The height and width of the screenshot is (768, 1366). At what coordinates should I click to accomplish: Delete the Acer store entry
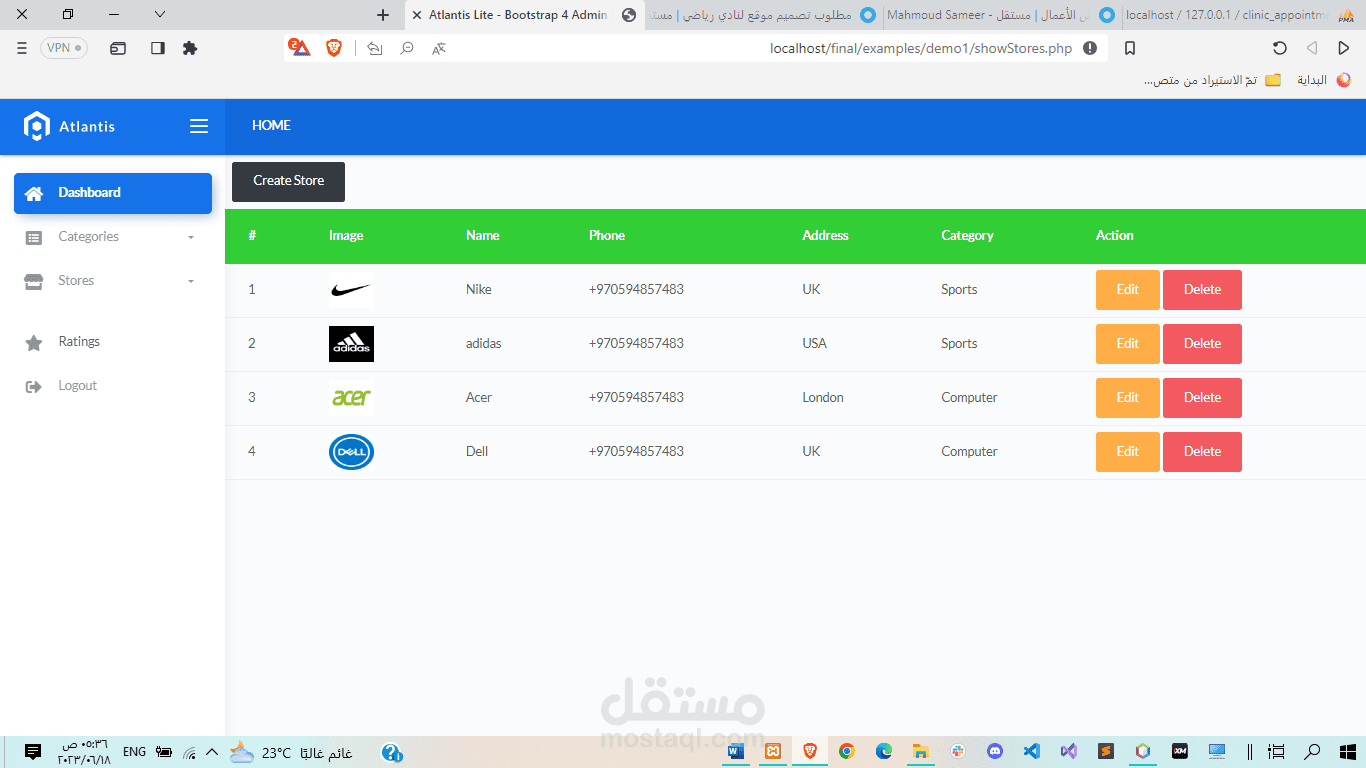coord(1202,398)
